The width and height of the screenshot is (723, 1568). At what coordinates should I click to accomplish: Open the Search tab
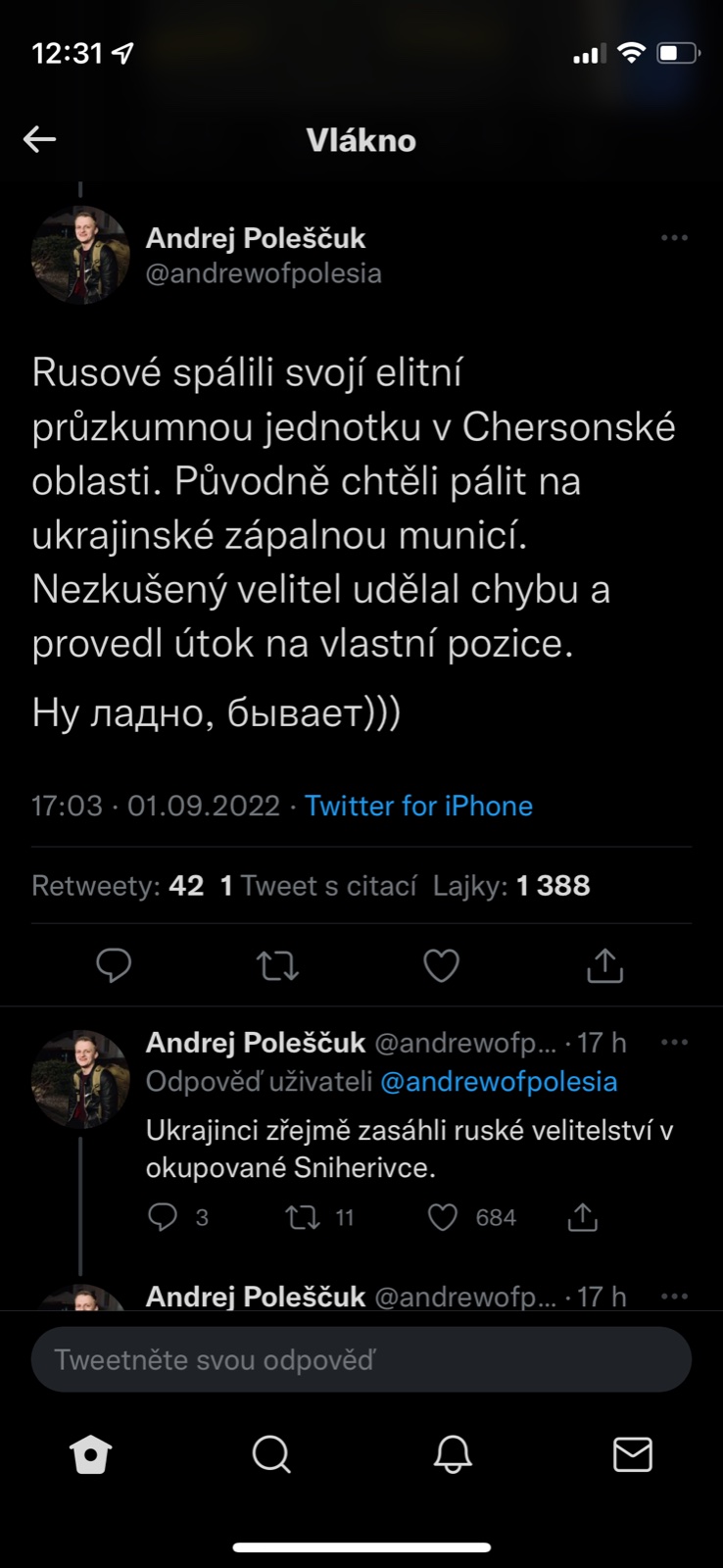pos(271,1455)
